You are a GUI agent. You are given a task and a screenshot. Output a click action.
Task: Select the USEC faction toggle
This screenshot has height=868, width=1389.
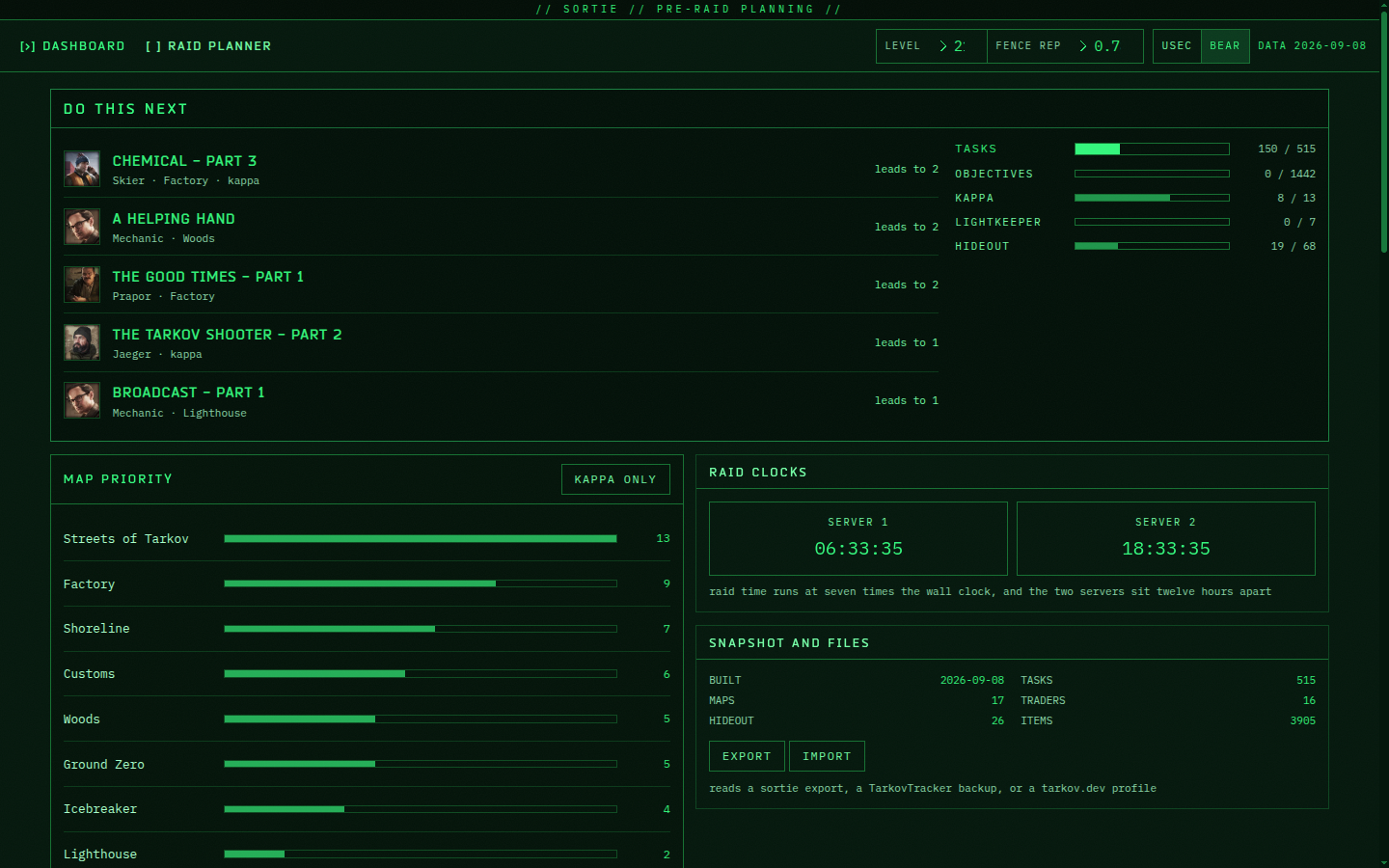[1177, 46]
